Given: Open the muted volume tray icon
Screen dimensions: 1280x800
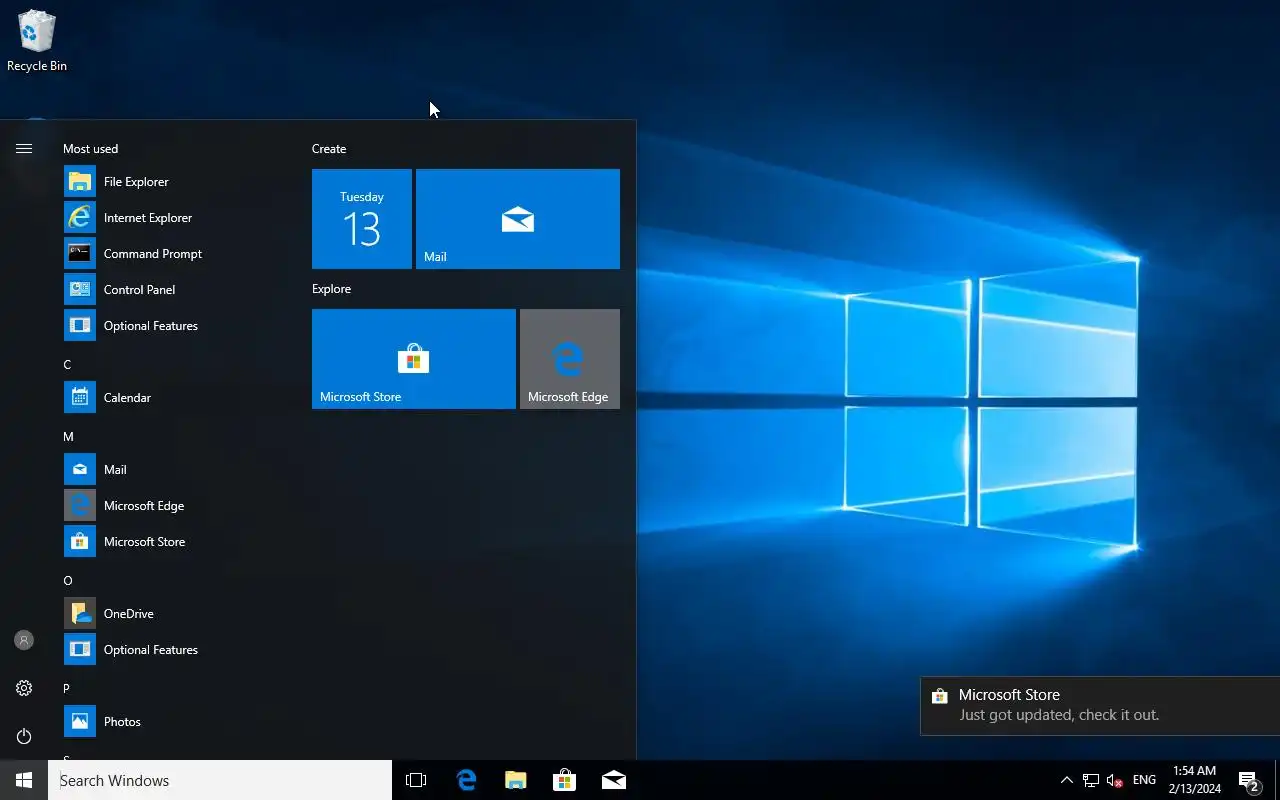Looking at the screenshot, I should click(x=1115, y=780).
